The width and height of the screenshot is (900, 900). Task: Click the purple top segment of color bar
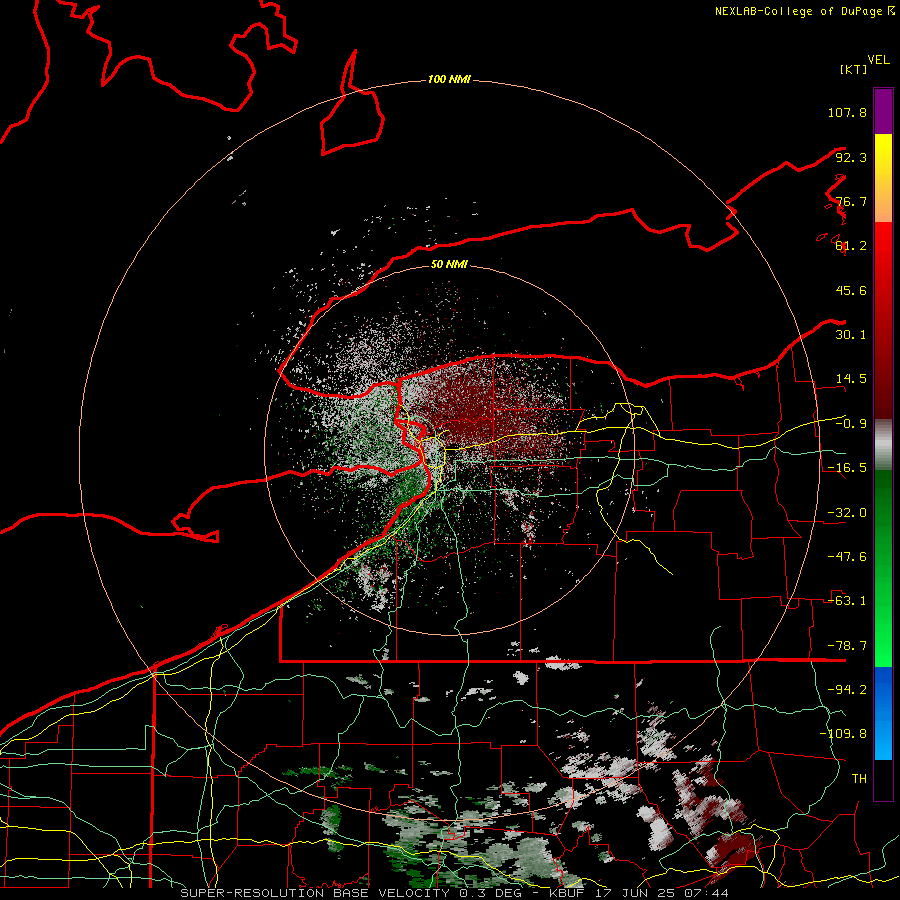point(883,111)
